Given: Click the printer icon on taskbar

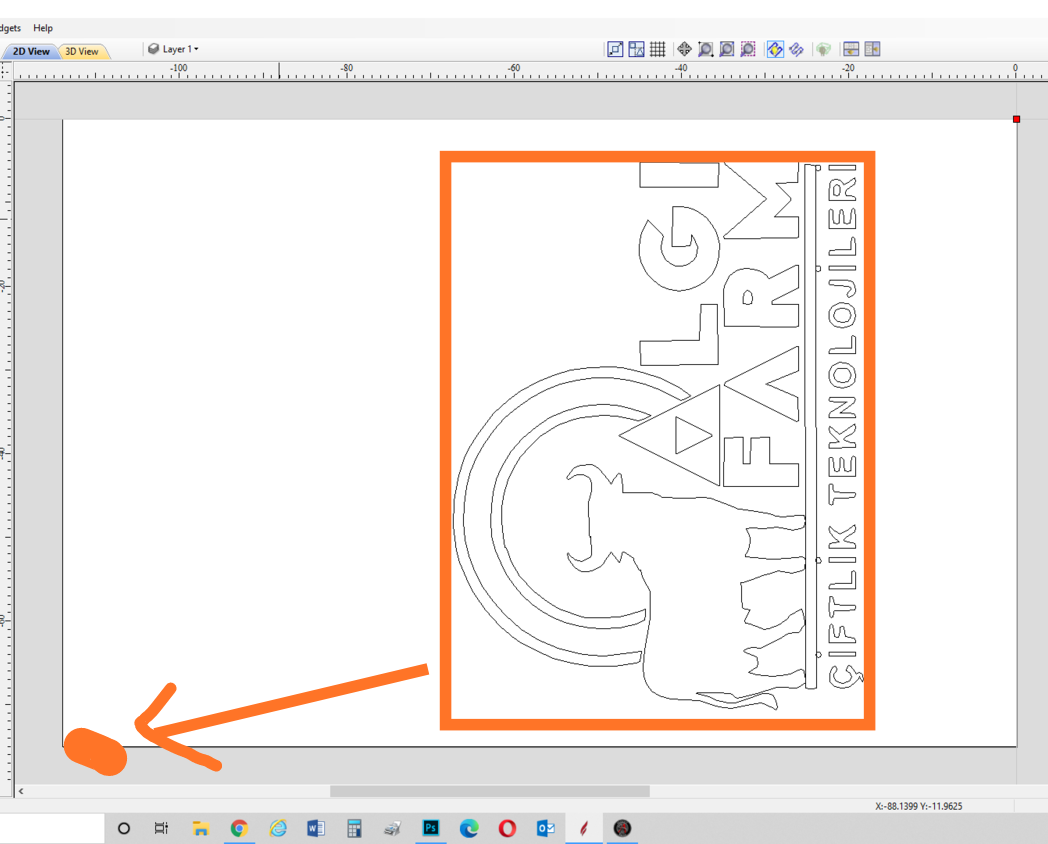Looking at the screenshot, I should [x=392, y=829].
